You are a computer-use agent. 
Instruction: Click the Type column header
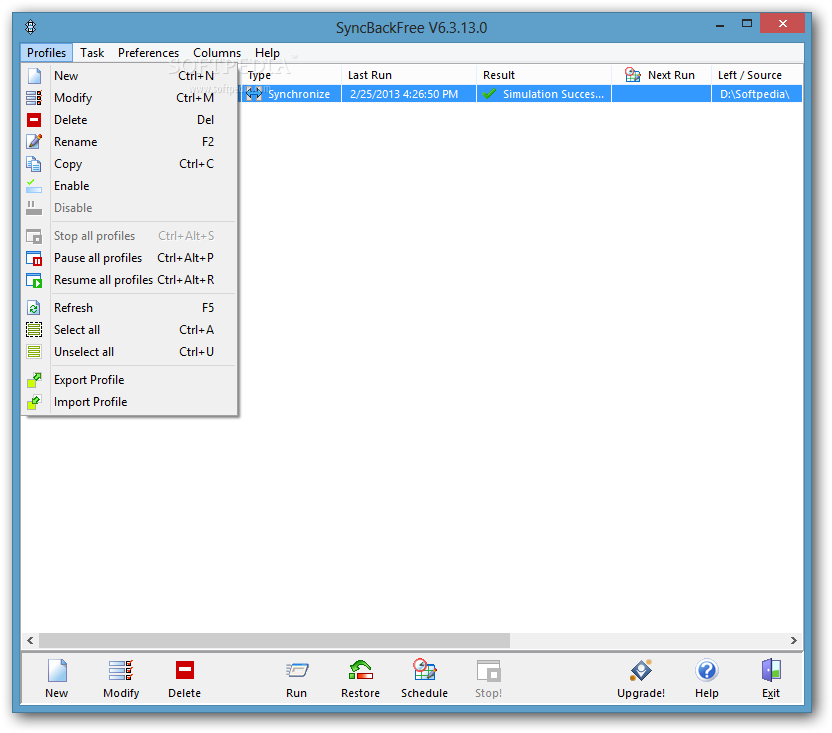coord(290,75)
